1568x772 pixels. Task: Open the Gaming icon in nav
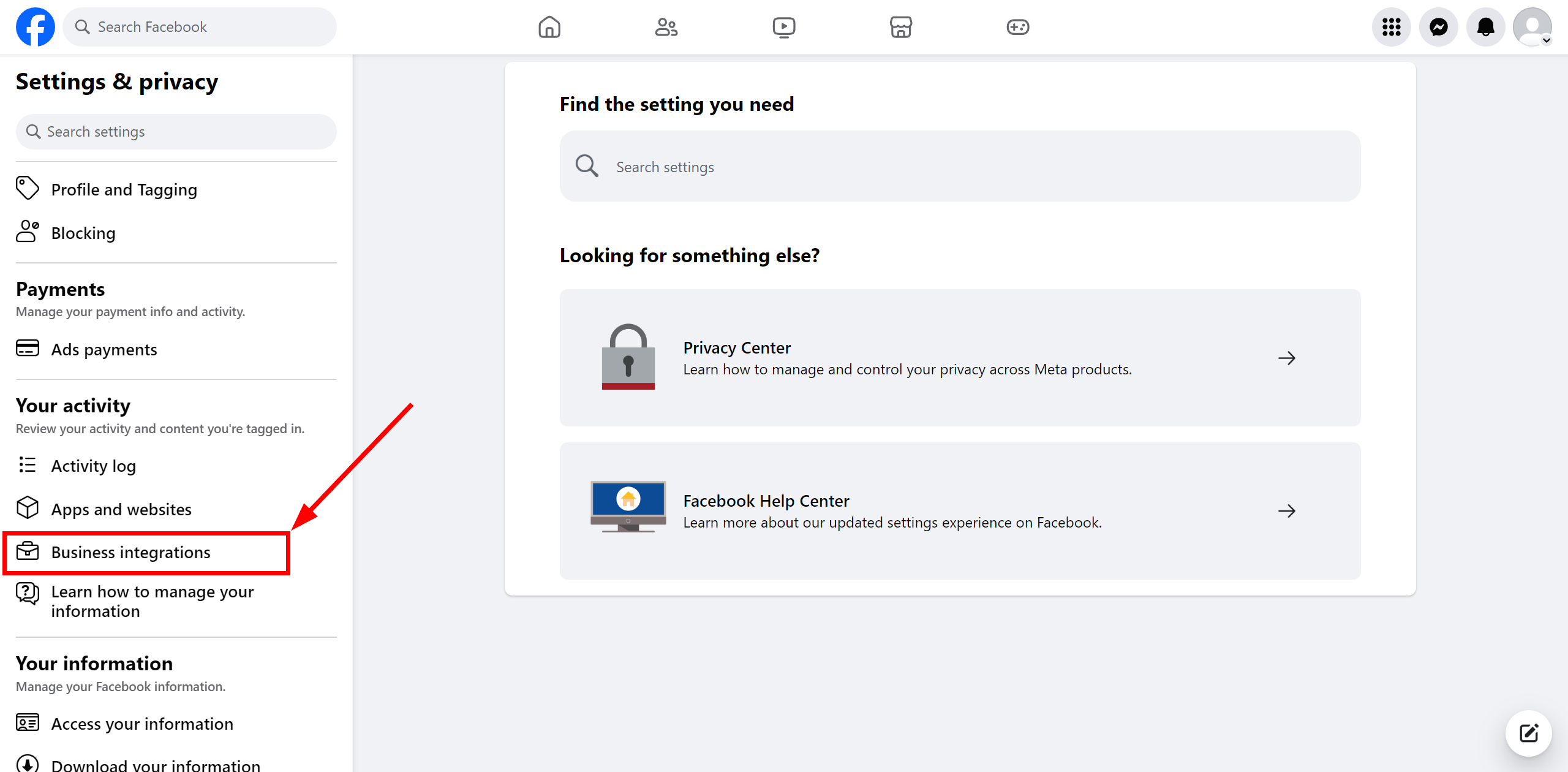coord(1018,27)
